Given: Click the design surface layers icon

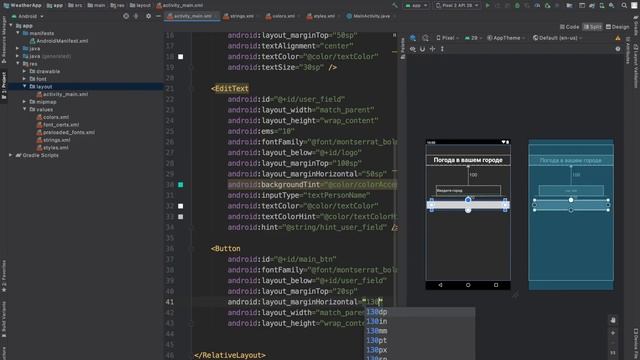Looking at the screenshot, I should 413,38.
